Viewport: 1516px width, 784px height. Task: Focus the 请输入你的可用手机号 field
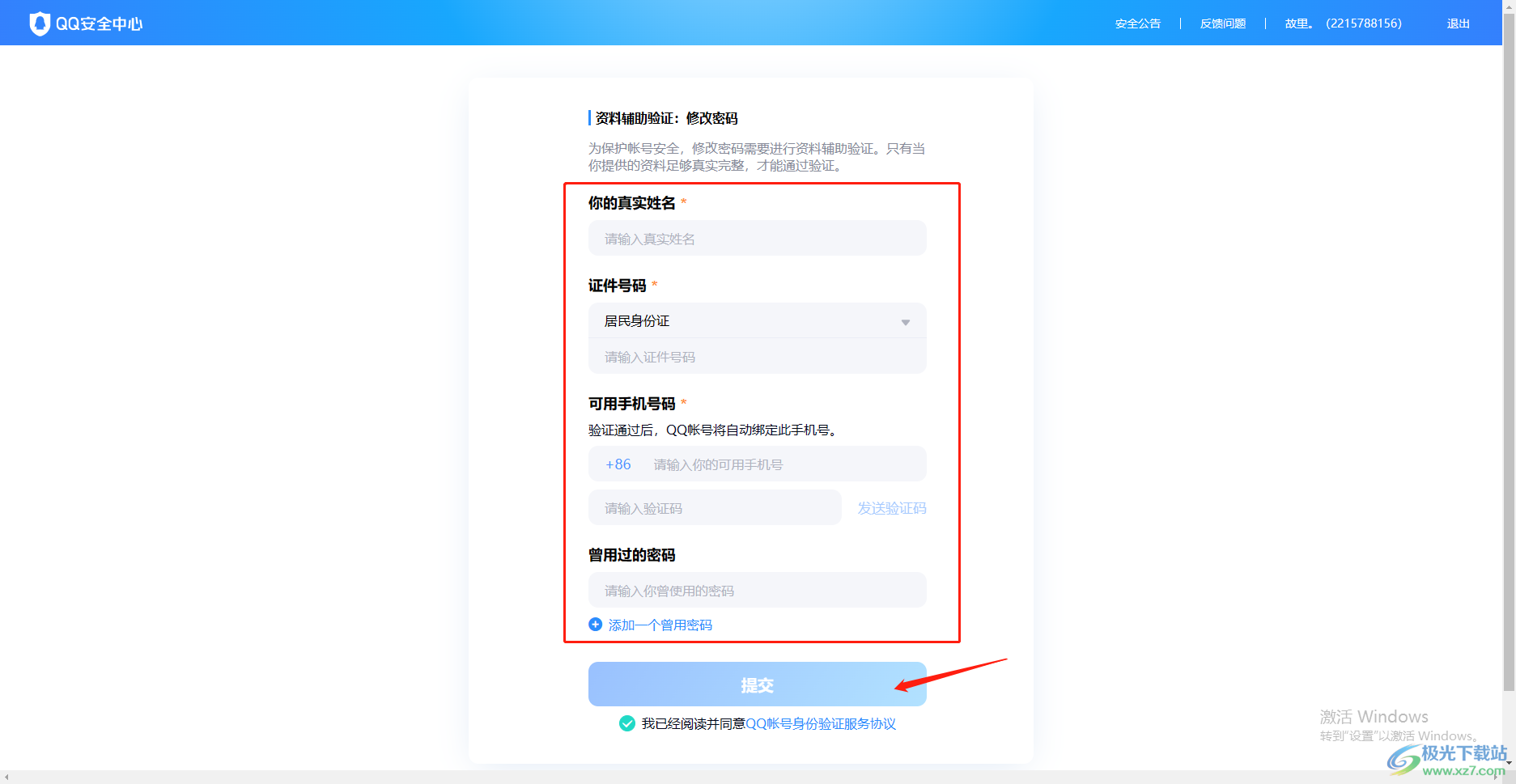point(783,464)
